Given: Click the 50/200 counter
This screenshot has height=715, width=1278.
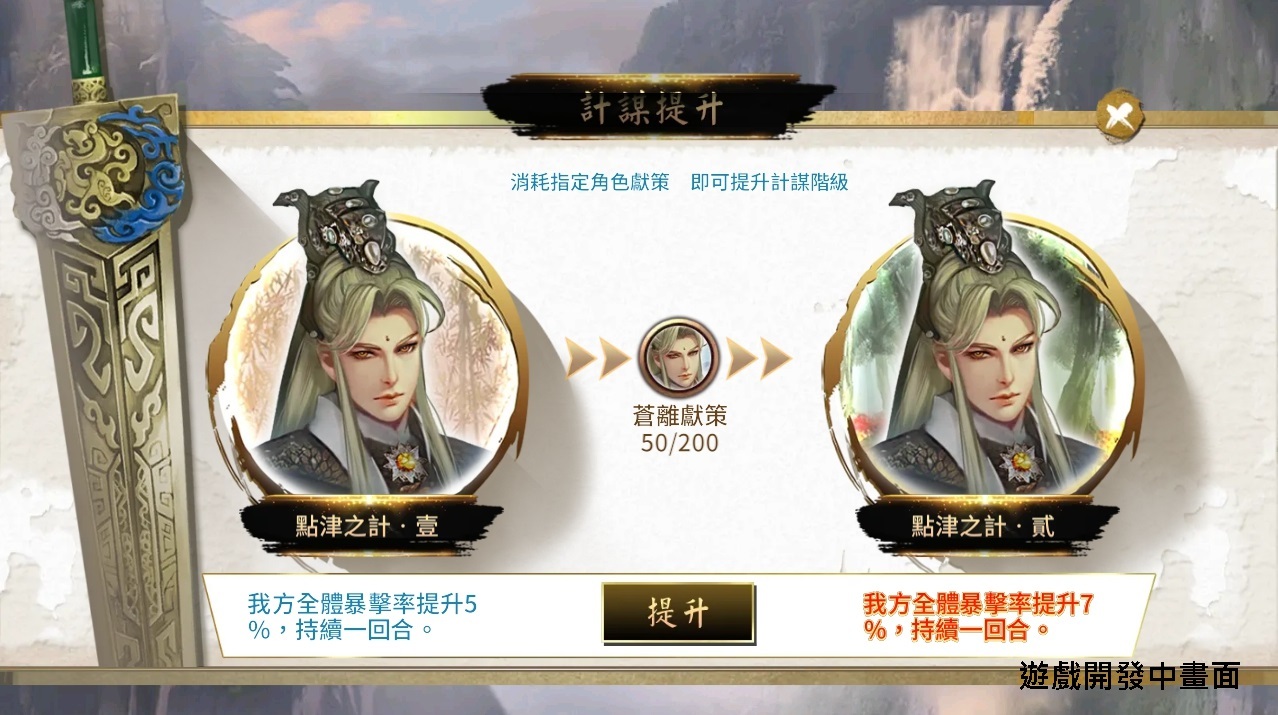Looking at the screenshot, I should [679, 443].
